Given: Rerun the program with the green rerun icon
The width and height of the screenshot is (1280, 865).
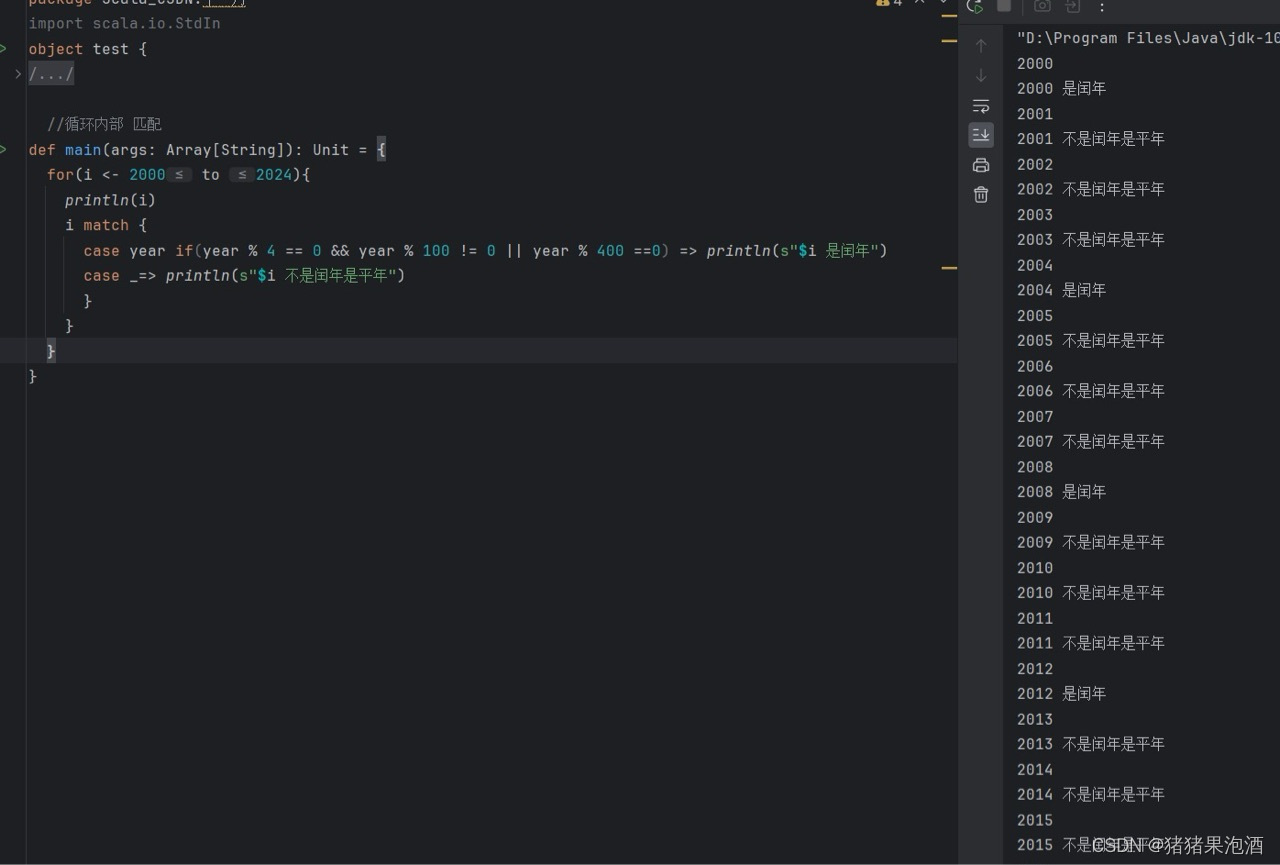Looking at the screenshot, I should pyautogui.click(x=974, y=7).
